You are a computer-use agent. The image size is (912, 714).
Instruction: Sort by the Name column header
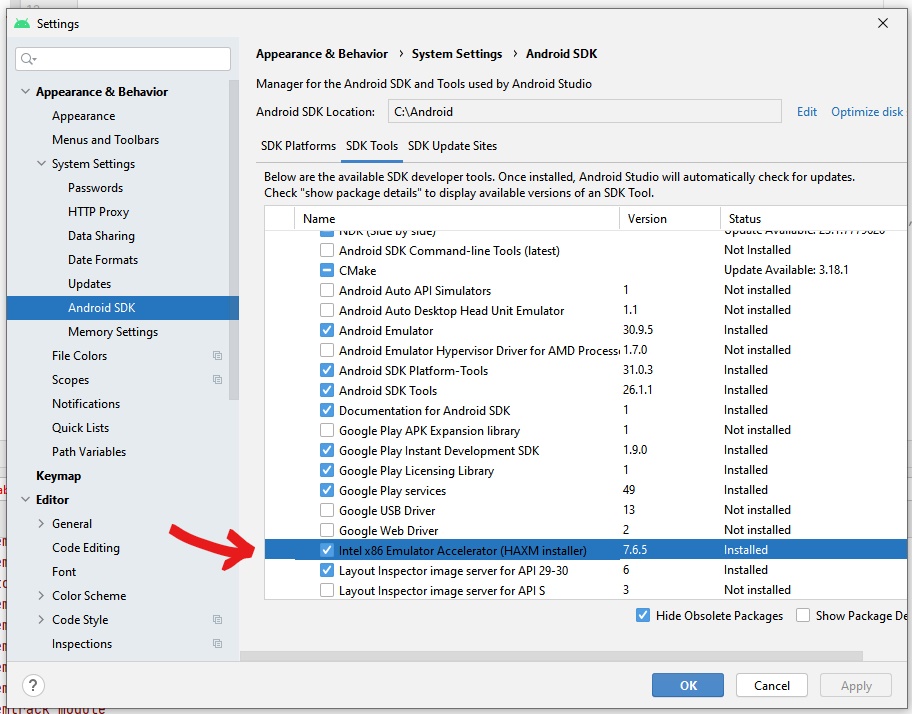457,219
